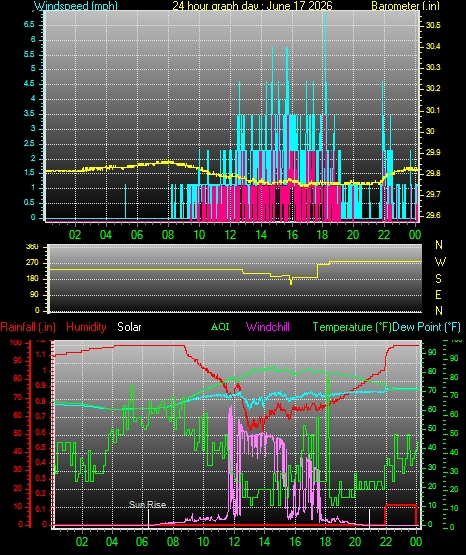Click the 2.5 windspeed scale value

(29, 143)
